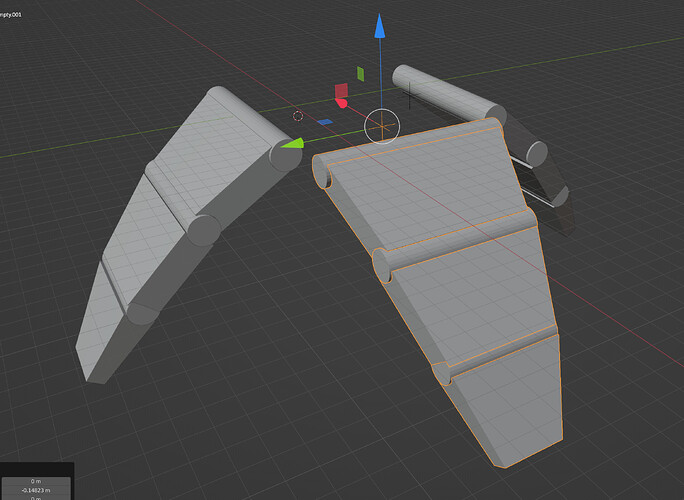Click the green Y-axis arrow cone of the gizmo
The height and width of the screenshot is (500, 684).
coord(292,144)
